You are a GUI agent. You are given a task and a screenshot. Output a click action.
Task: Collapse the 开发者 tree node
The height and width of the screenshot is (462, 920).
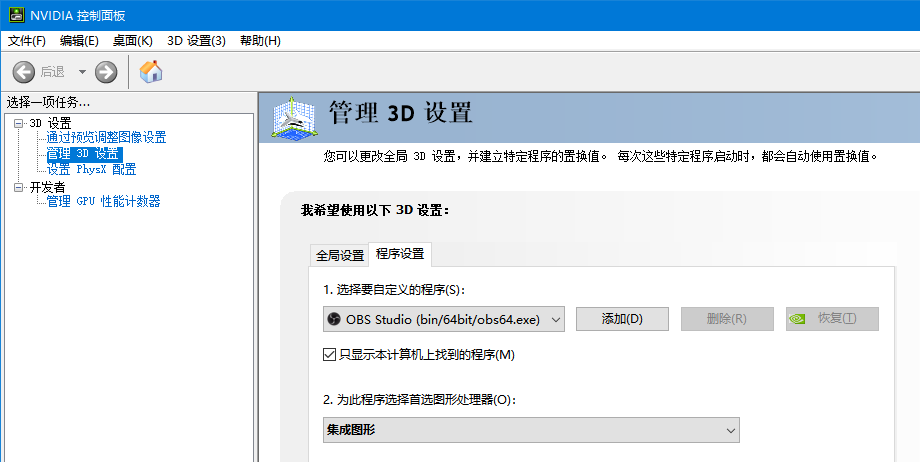pos(17,187)
